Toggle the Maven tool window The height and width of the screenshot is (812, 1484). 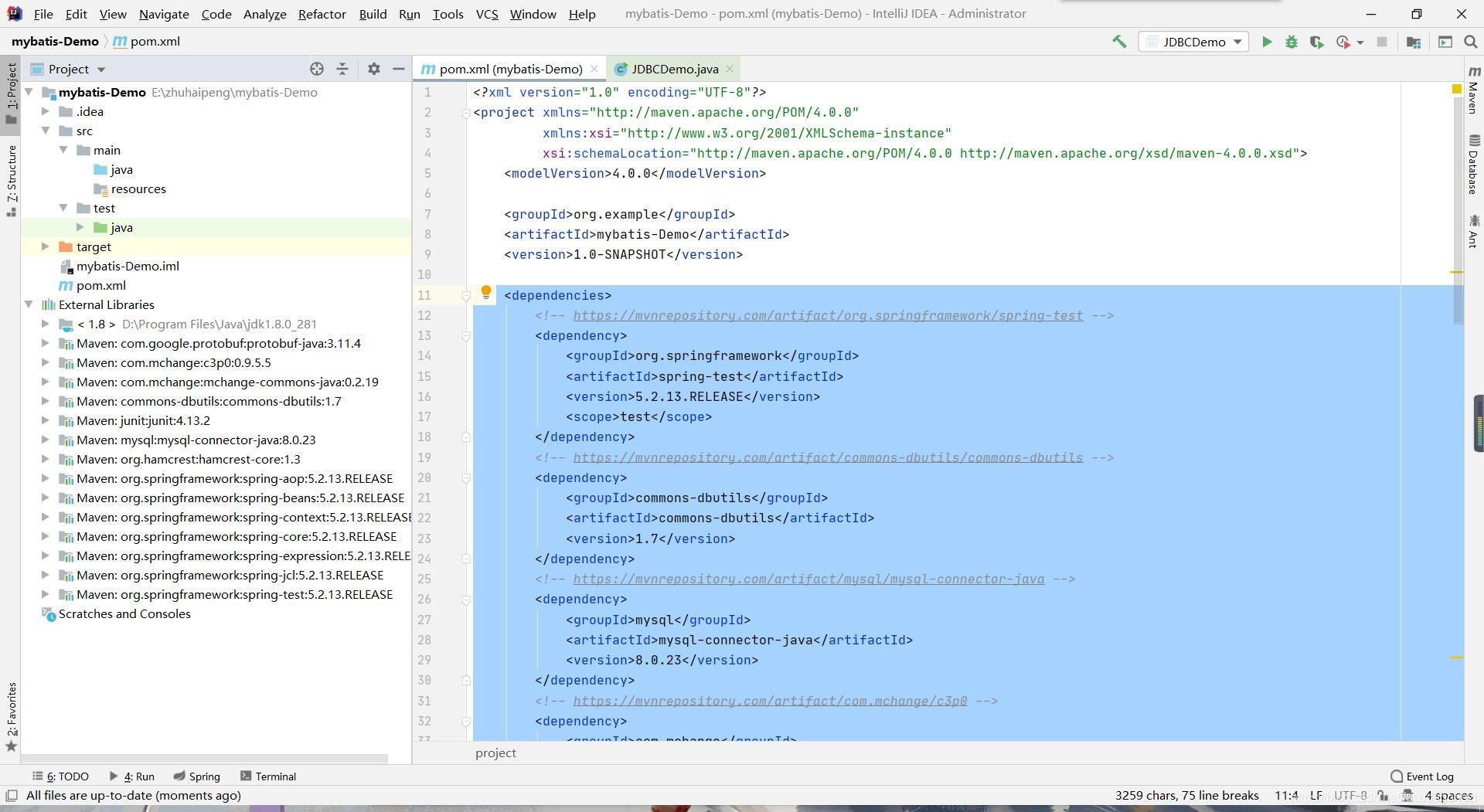(x=1474, y=91)
